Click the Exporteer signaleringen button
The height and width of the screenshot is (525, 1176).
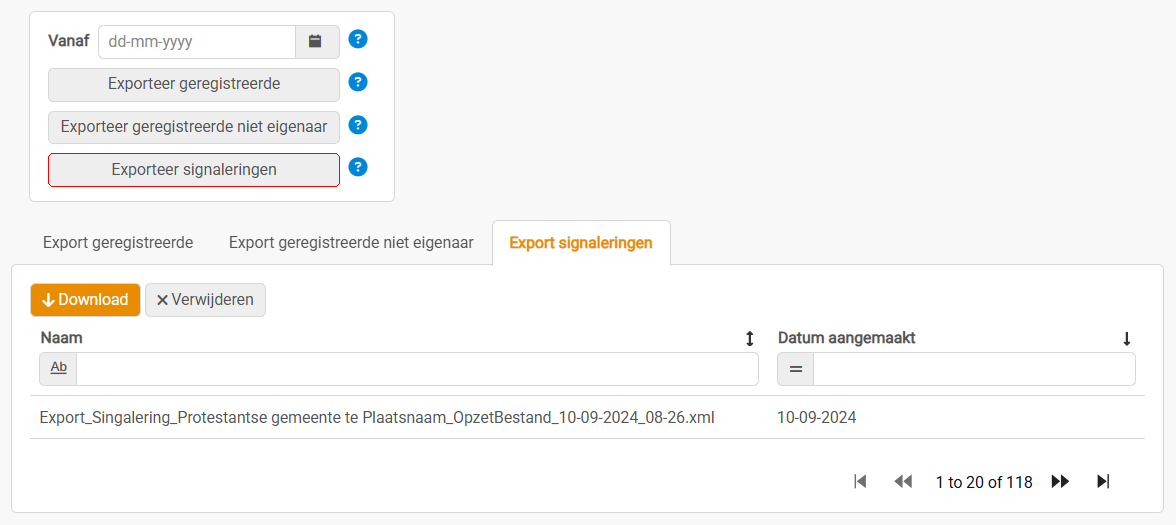click(x=194, y=170)
